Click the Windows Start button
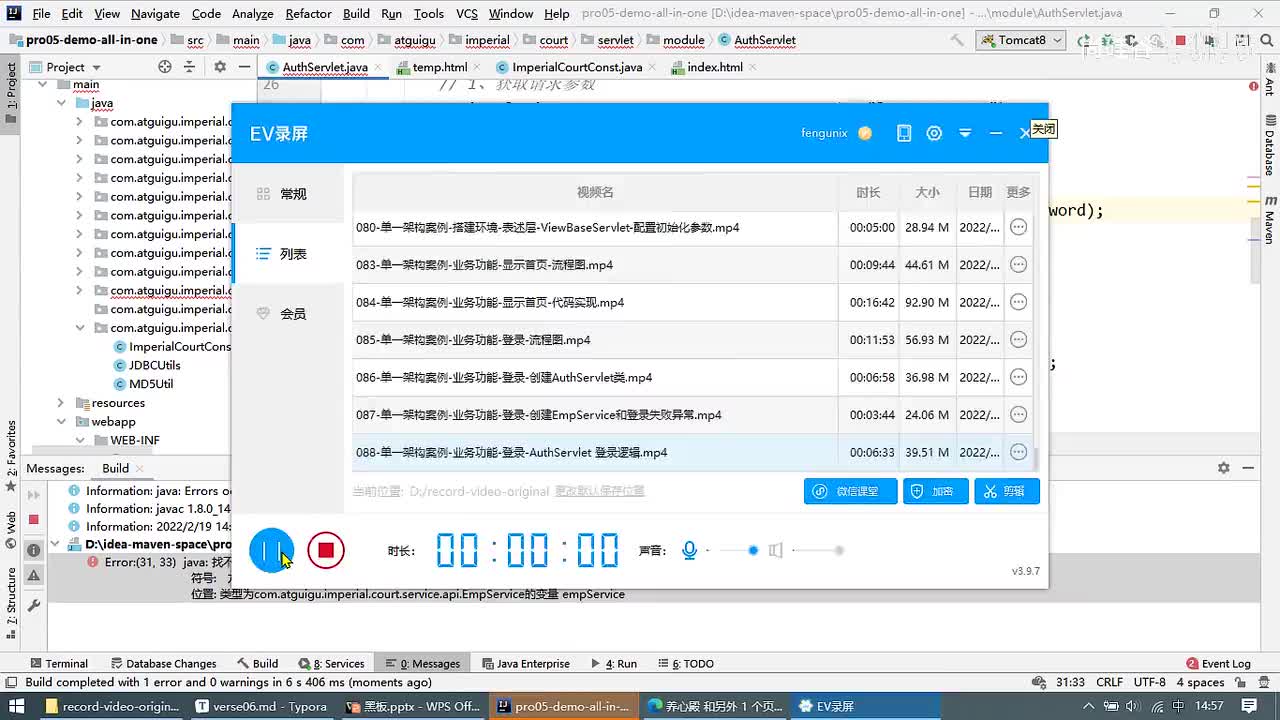Viewport: 1280px width, 720px height. pos(18,706)
